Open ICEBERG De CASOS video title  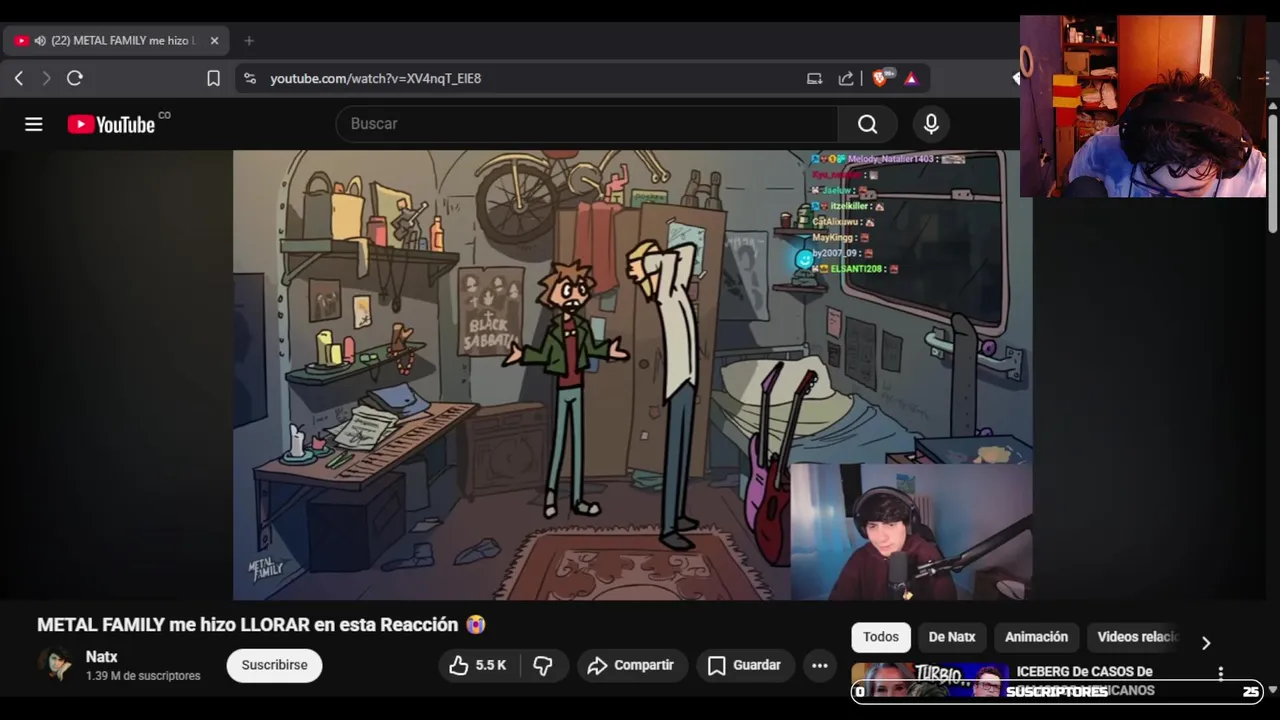coord(1085,680)
